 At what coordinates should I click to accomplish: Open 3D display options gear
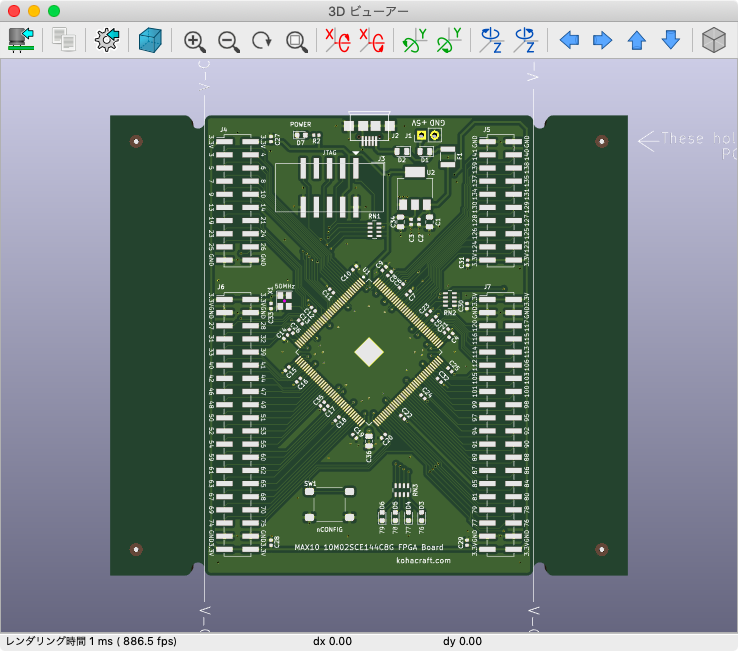coord(106,40)
